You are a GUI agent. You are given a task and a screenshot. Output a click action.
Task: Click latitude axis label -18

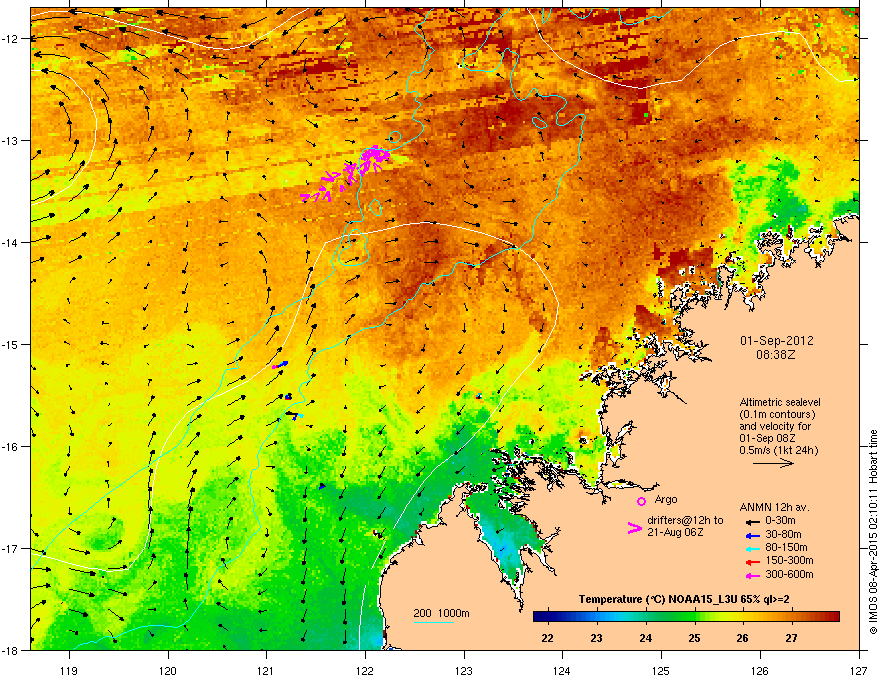click(x=11, y=650)
